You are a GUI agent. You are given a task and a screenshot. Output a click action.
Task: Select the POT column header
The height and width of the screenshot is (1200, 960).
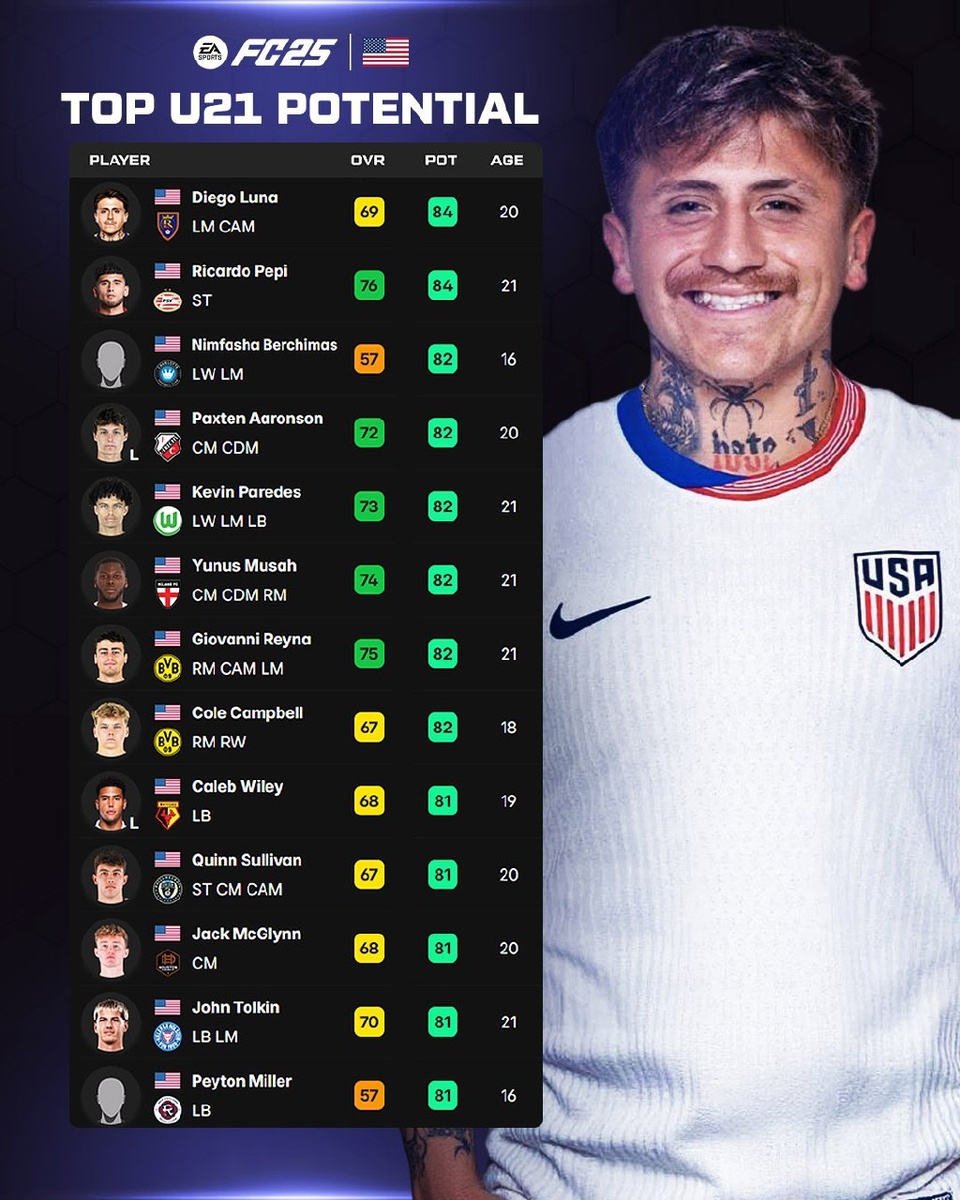(441, 160)
